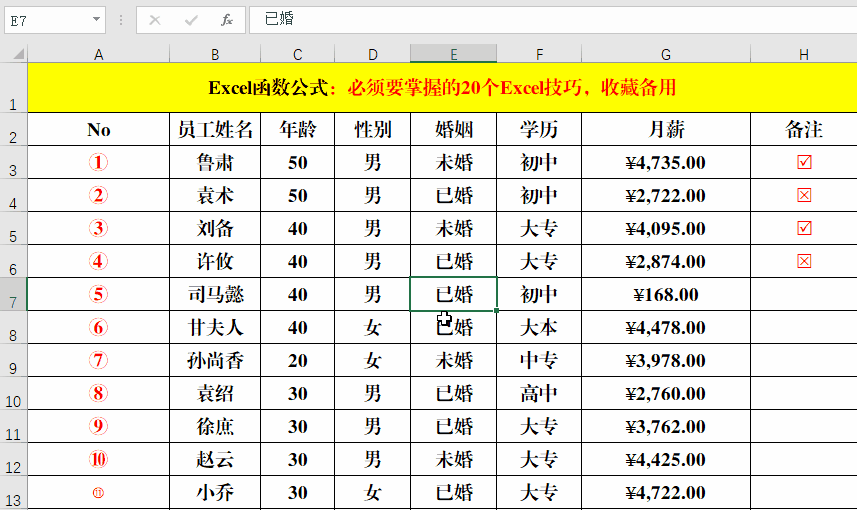
Task: Select column B header
Action: pos(215,54)
